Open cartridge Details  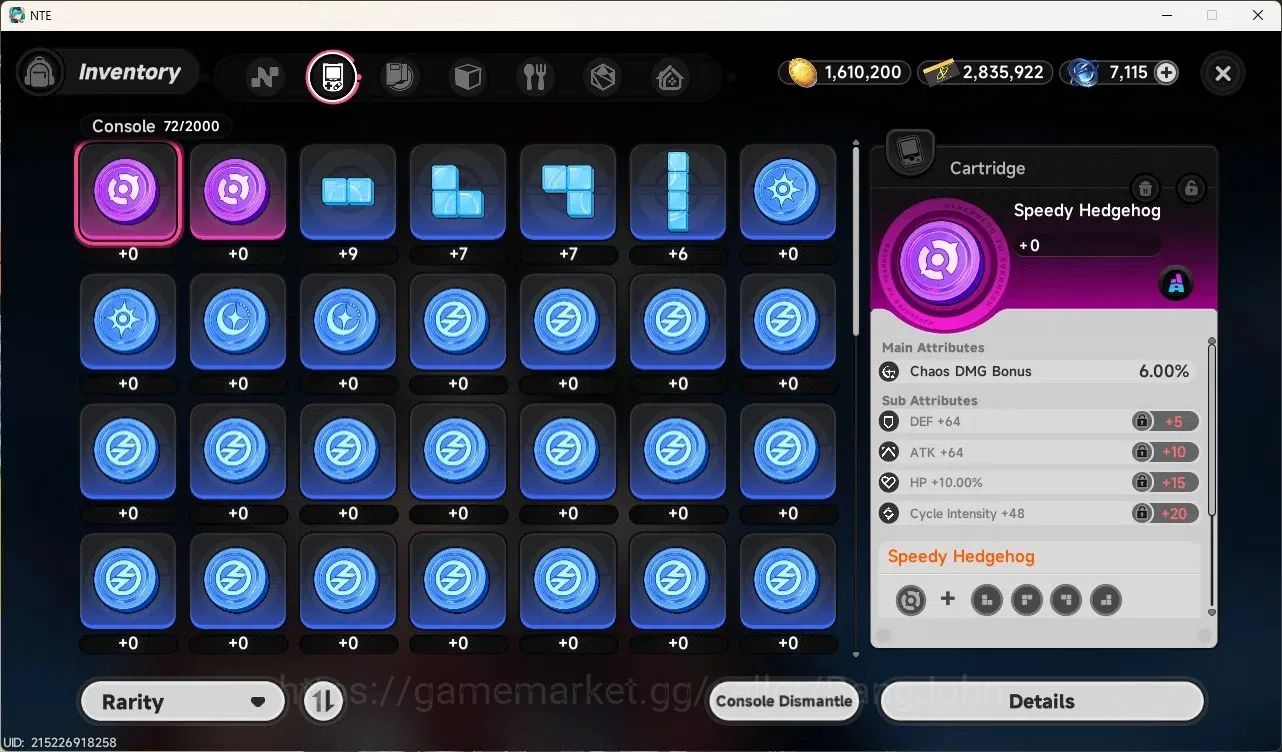coord(1042,701)
